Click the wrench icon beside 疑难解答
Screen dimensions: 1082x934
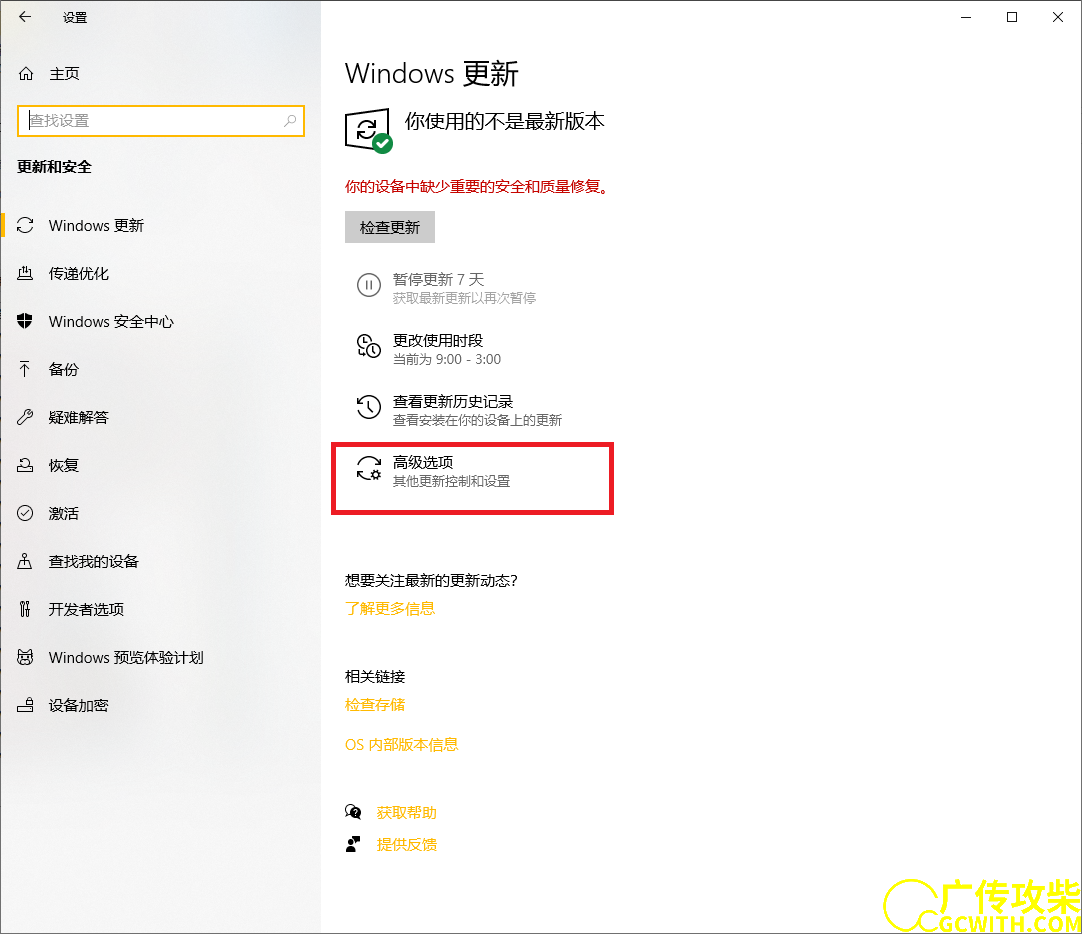pos(25,417)
